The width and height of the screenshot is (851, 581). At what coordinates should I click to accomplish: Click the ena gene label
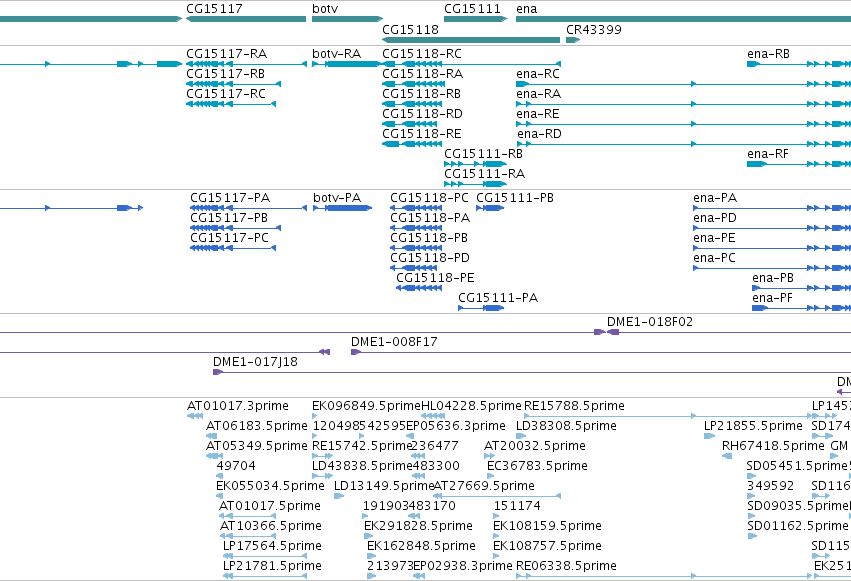(526, 9)
